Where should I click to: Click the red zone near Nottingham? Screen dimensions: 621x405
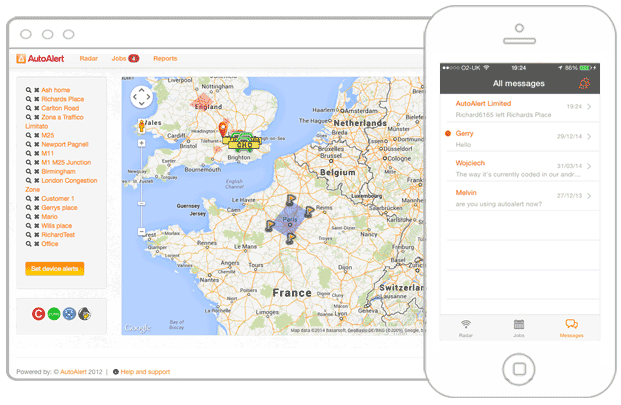click(x=202, y=101)
